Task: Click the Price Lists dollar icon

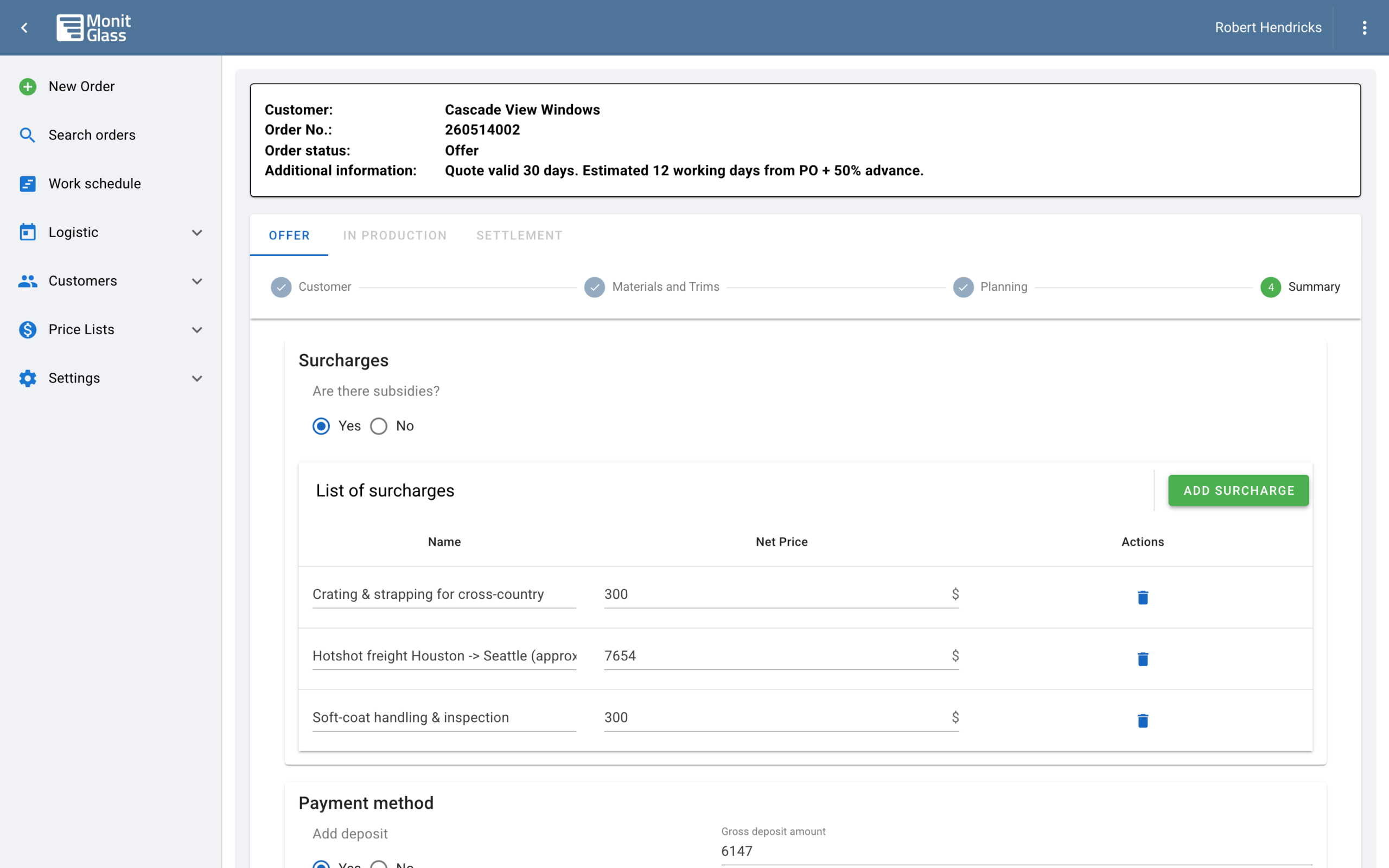Action: point(28,329)
